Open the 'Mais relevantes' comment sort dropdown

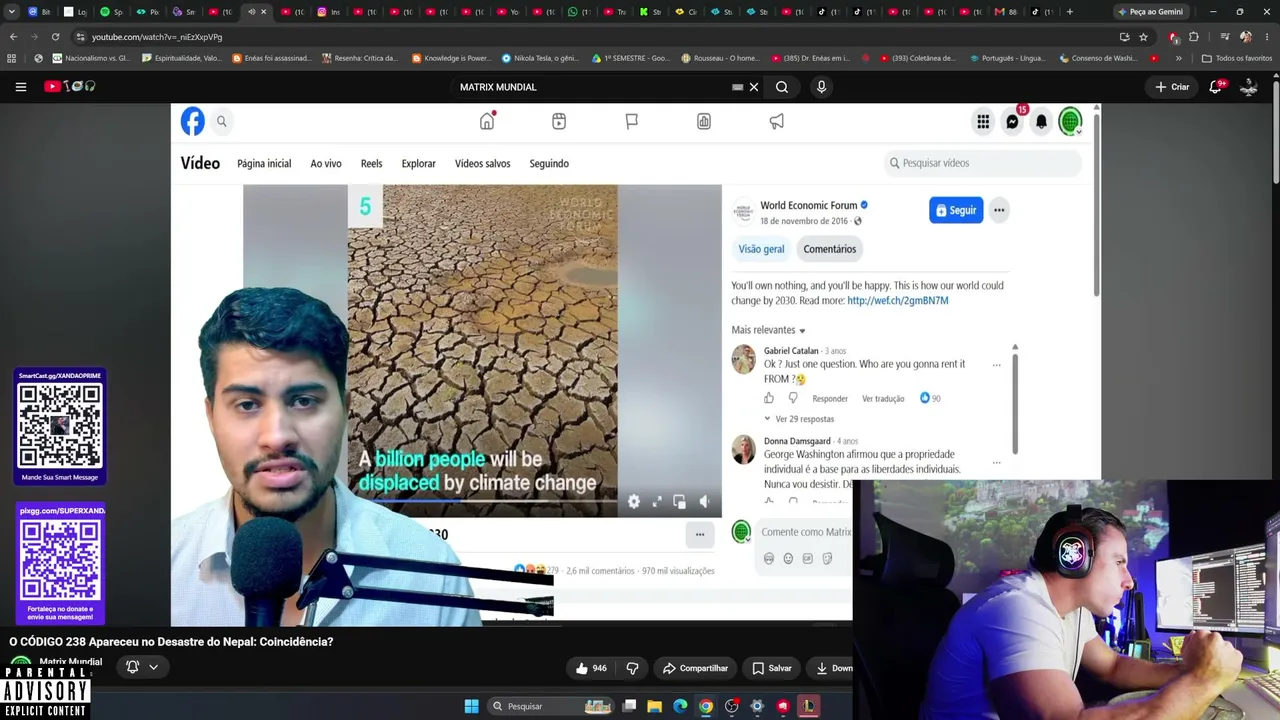click(768, 330)
